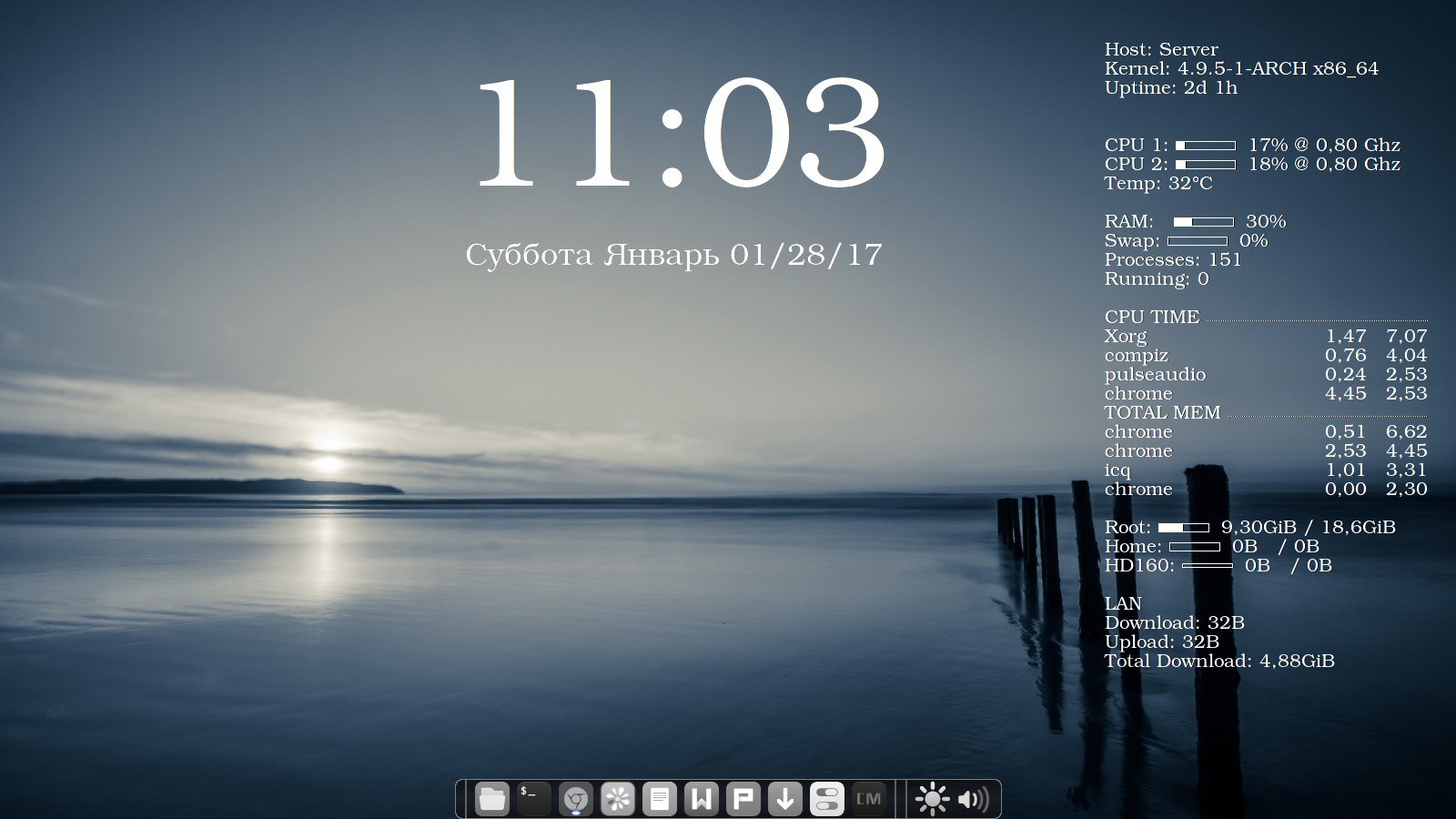Click the large 11:03 clock widget

click(x=681, y=133)
